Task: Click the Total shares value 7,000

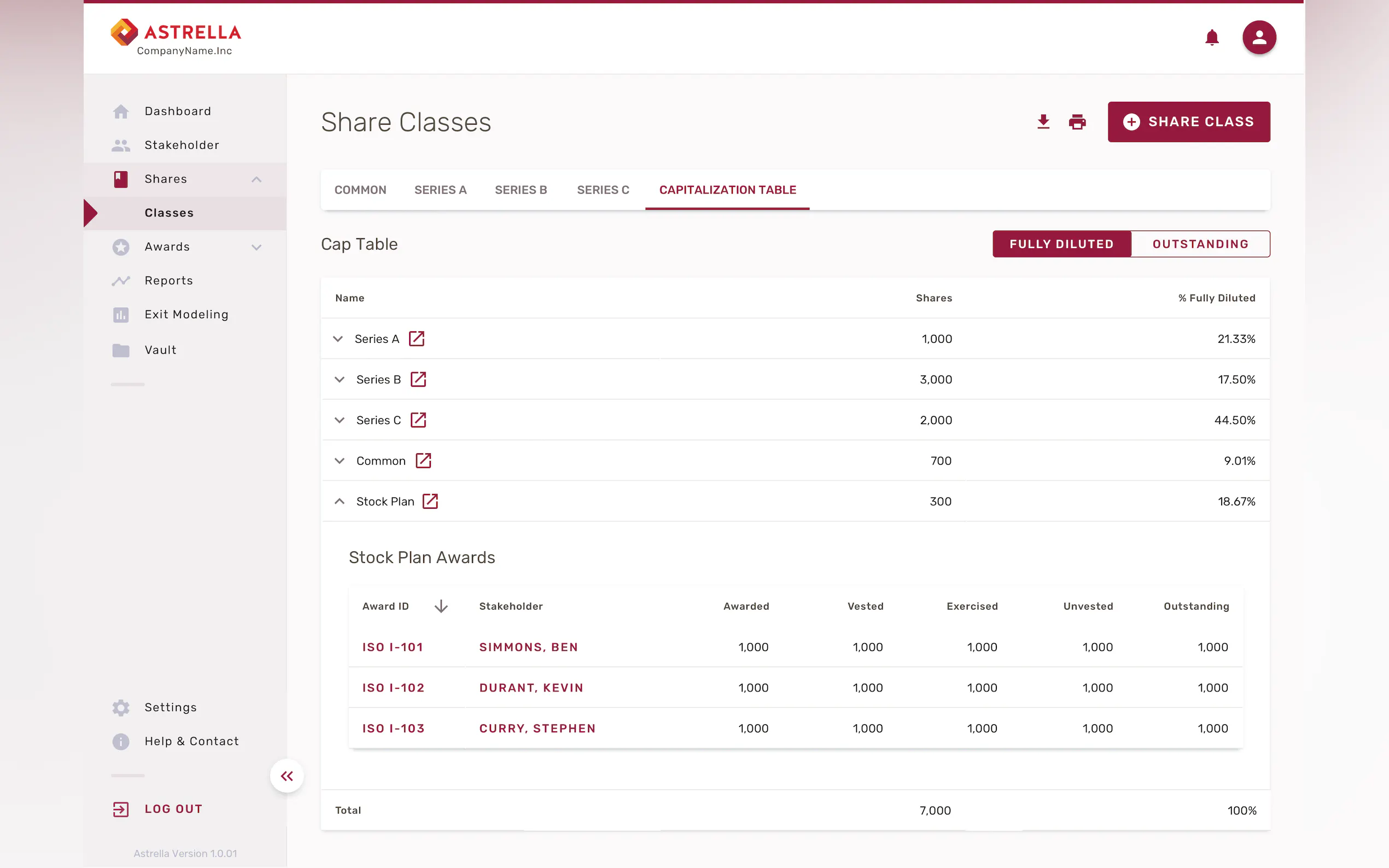Action: click(x=935, y=811)
